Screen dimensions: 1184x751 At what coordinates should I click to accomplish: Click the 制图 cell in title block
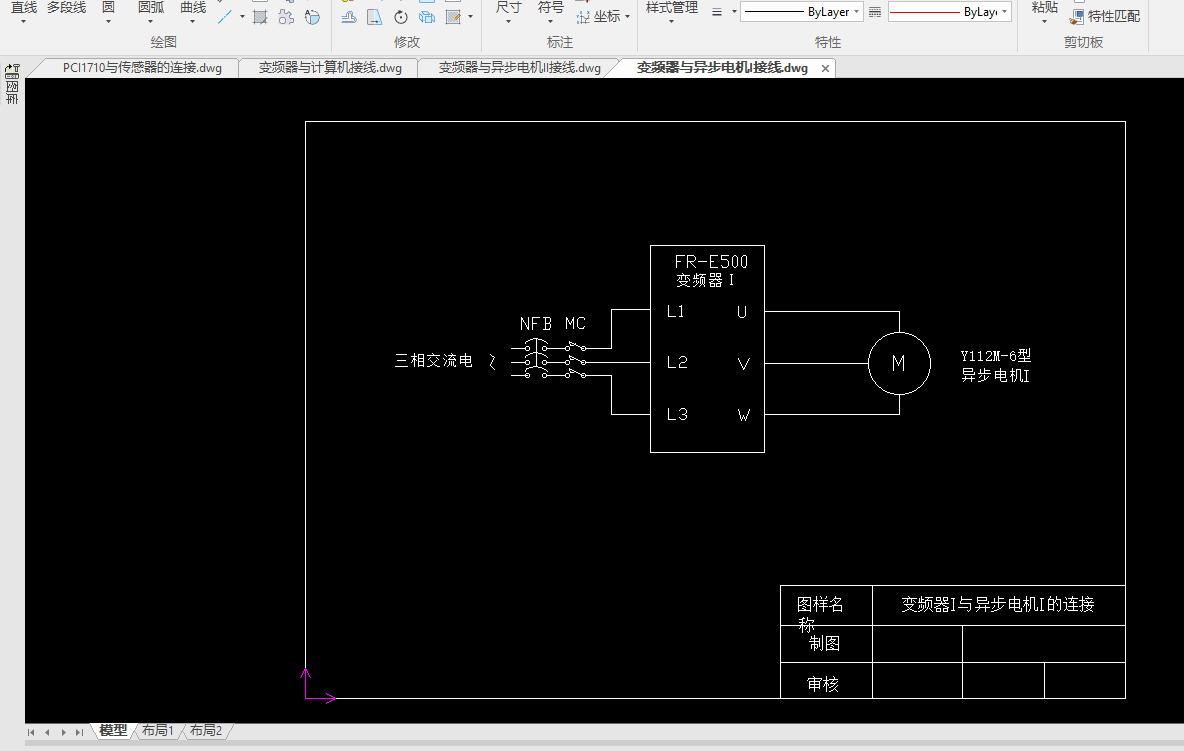825,643
